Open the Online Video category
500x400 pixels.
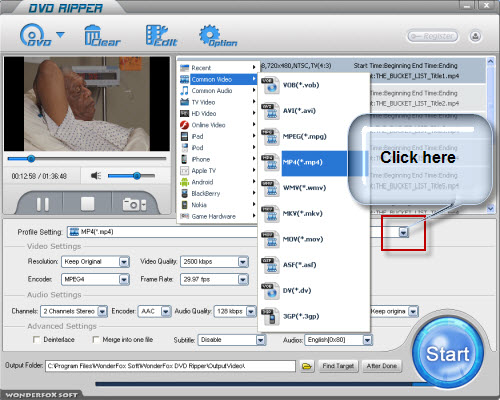[x=218, y=125]
